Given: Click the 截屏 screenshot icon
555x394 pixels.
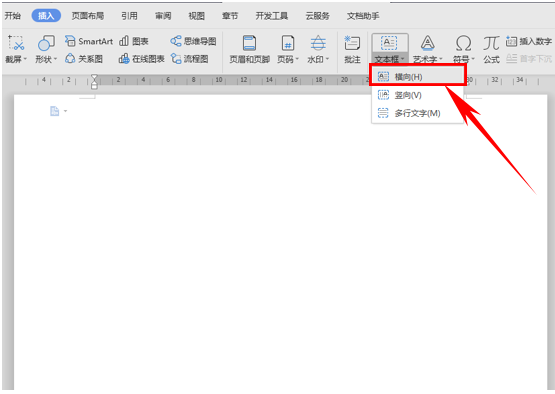Looking at the screenshot, I should coord(16,43).
